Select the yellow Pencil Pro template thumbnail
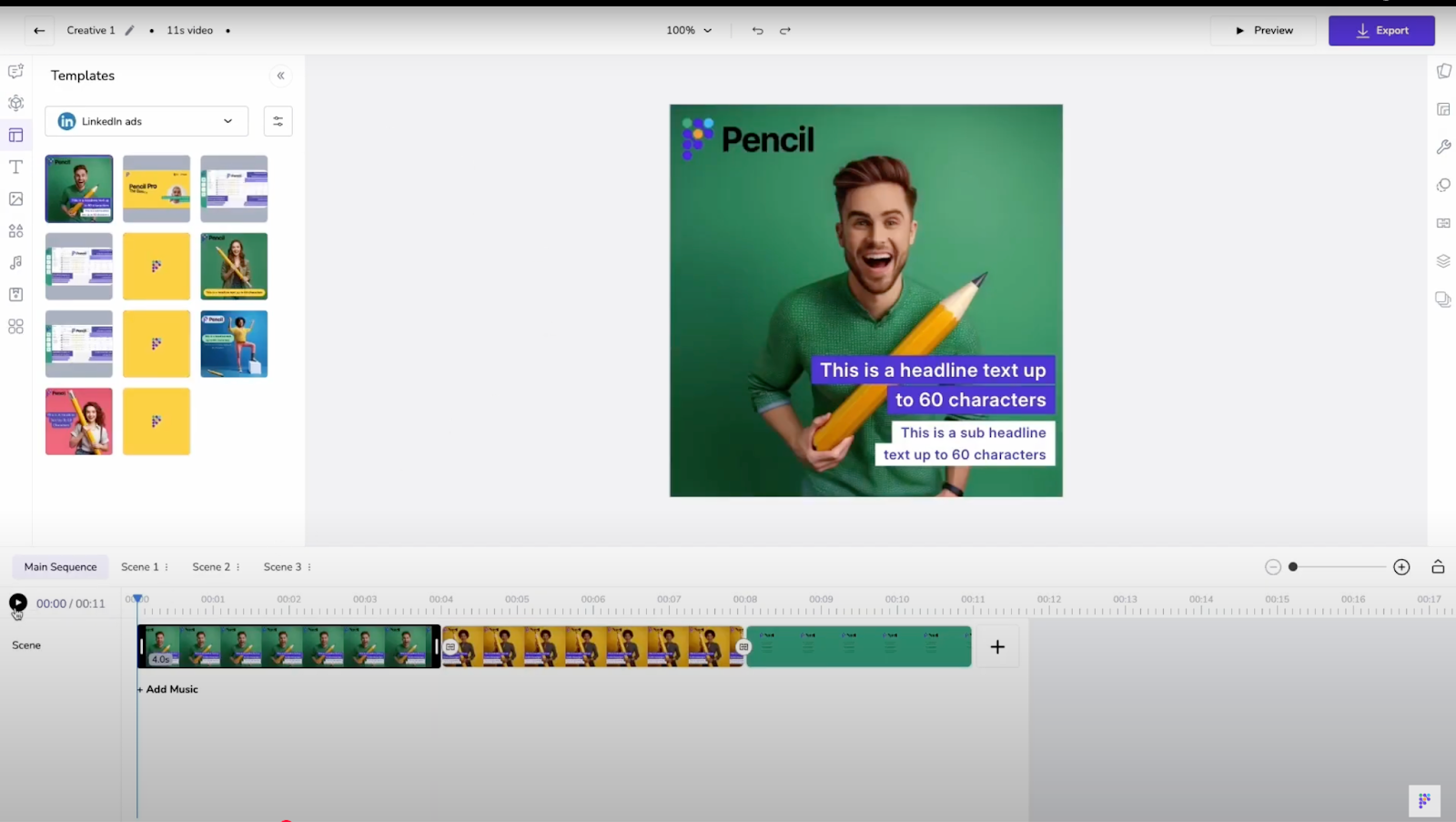The width and height of the screenshot is (1456, 822). click(157, 188)
